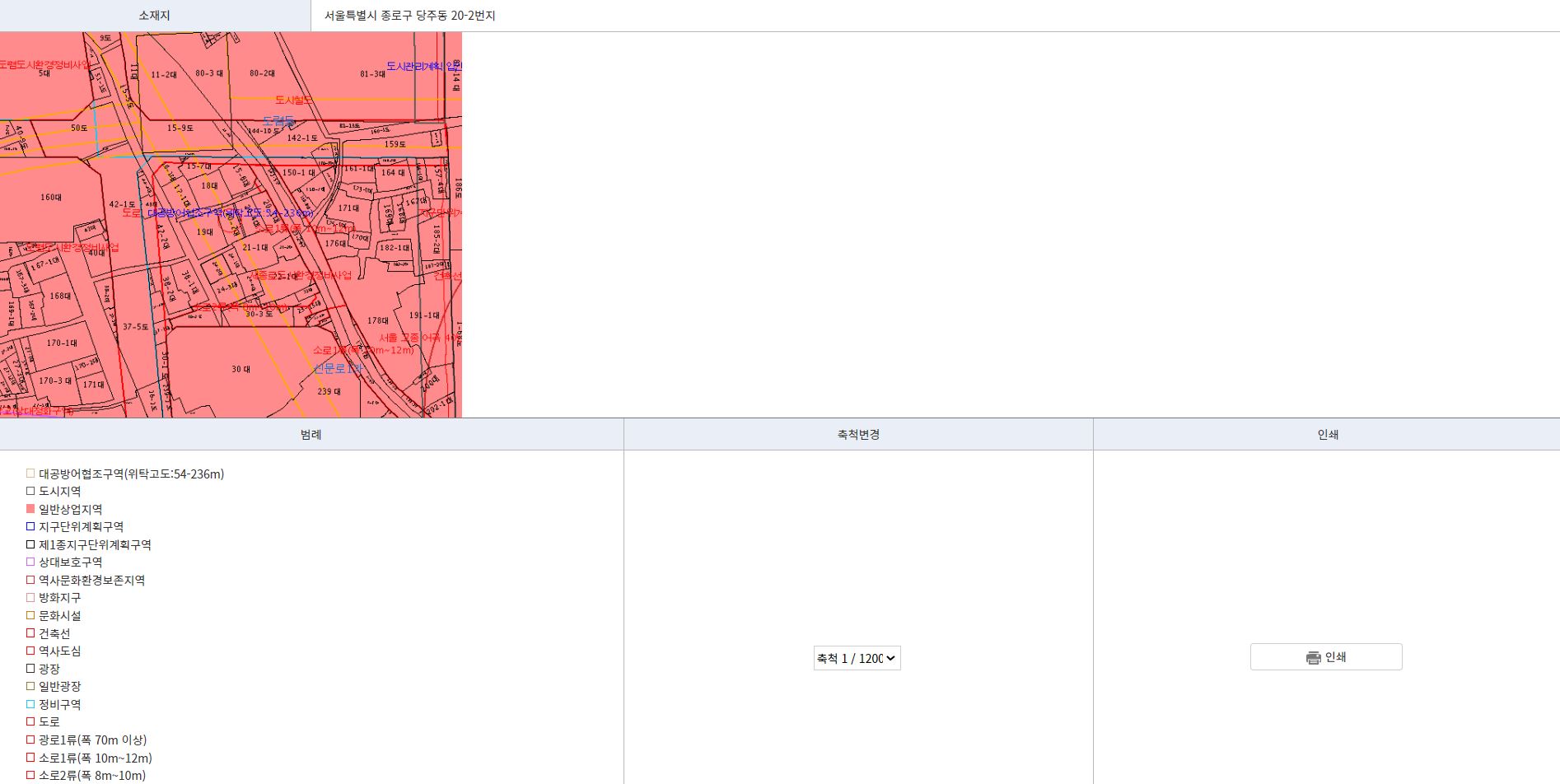This screenshot has width=1560, height=784.
Task: Click the 축척변경 column header
Action: [x=858, y=434]
